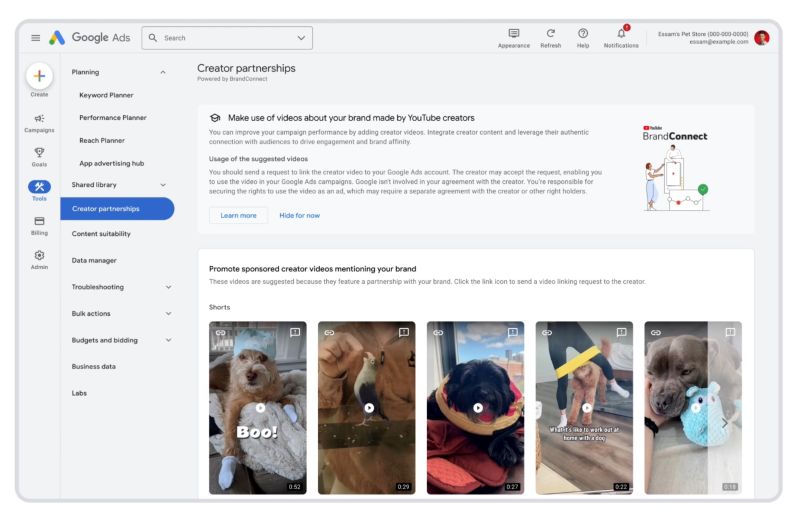Play the Boo! dog short

260,408
